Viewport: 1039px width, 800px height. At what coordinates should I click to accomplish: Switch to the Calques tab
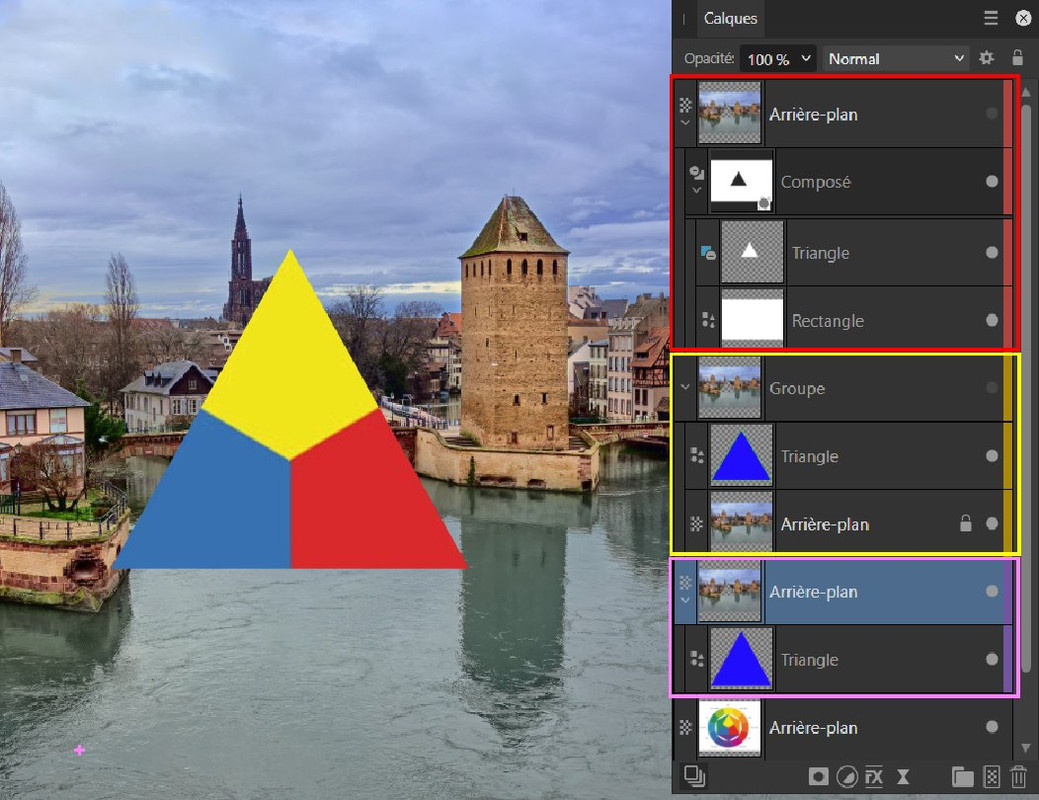point(730,19)
